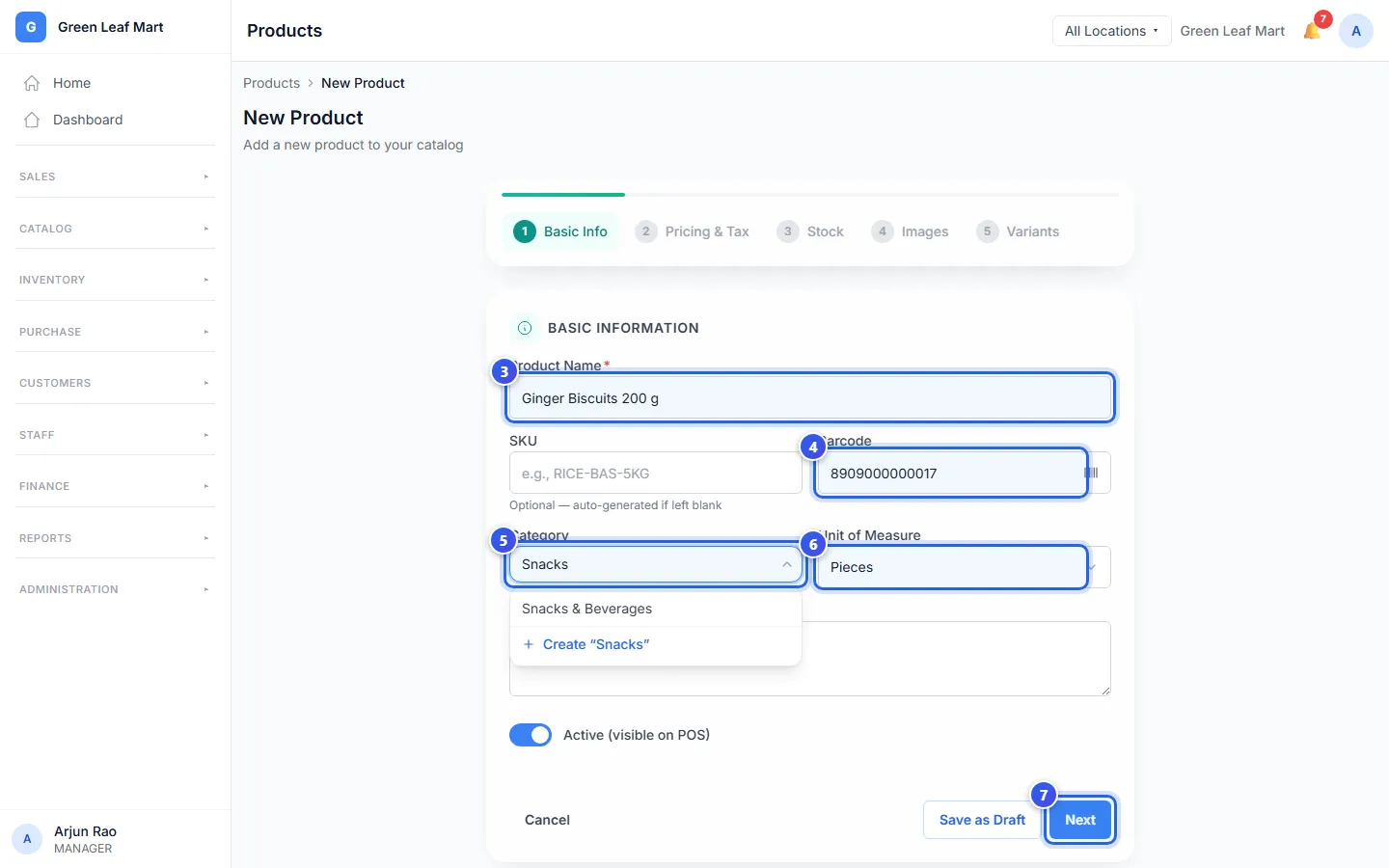Click the Basic Information info icon

[525, 328]
